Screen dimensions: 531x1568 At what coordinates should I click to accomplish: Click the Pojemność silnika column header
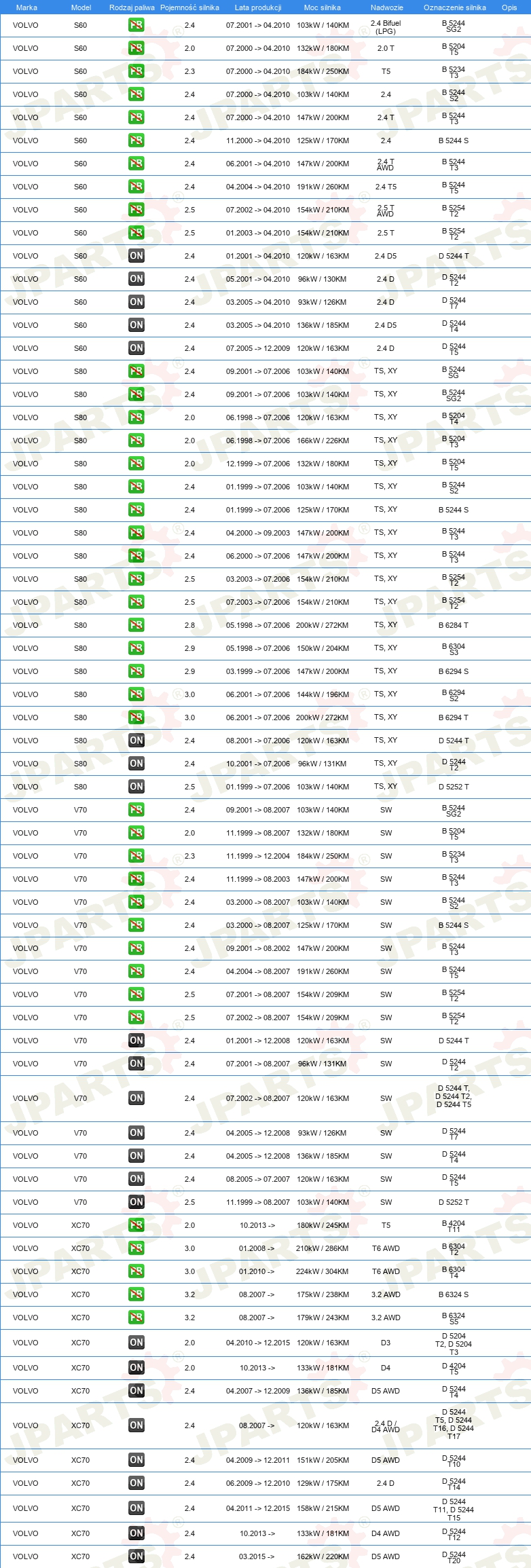click(x=189, y=7)
